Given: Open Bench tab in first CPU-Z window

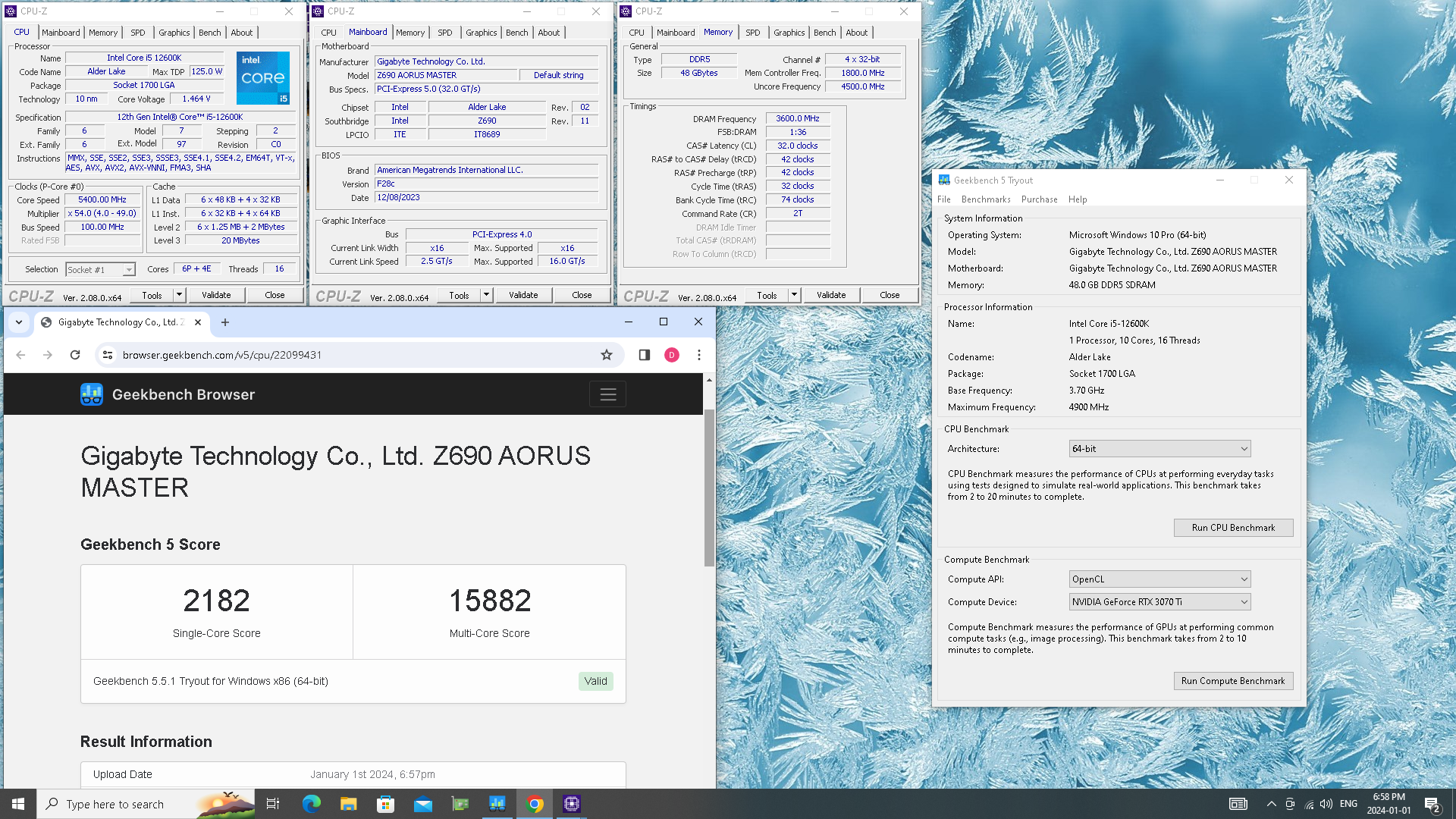Looking at the screenshot, I should 210,33.
